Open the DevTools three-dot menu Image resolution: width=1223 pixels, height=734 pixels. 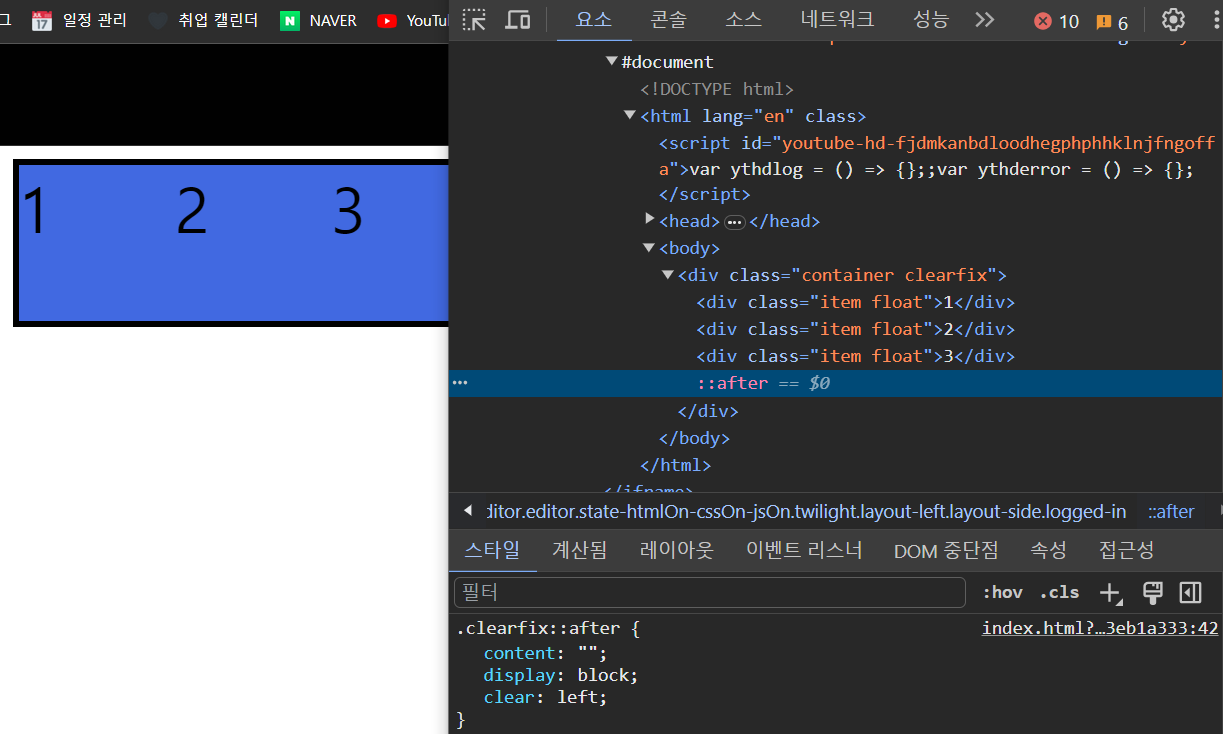tap(1214, 20)
